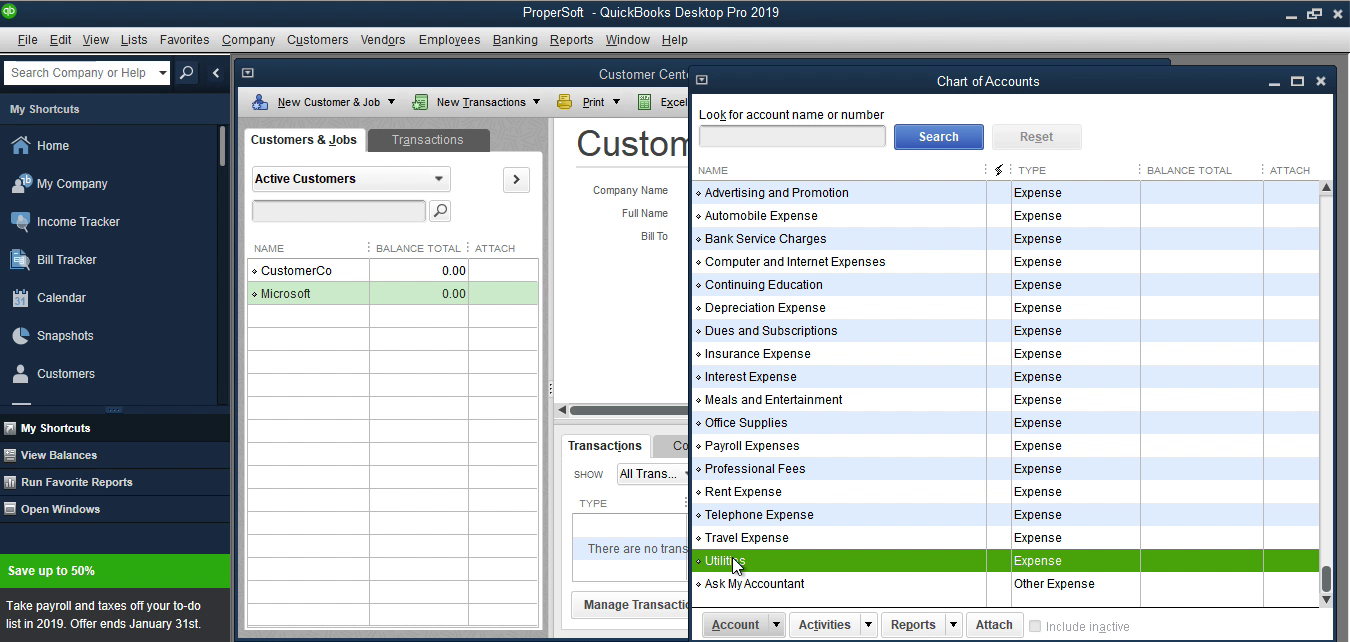Click Account button at bottom
Image resolution: width=1350 pixels, height=642 pixels.
[x=736, y=625]
